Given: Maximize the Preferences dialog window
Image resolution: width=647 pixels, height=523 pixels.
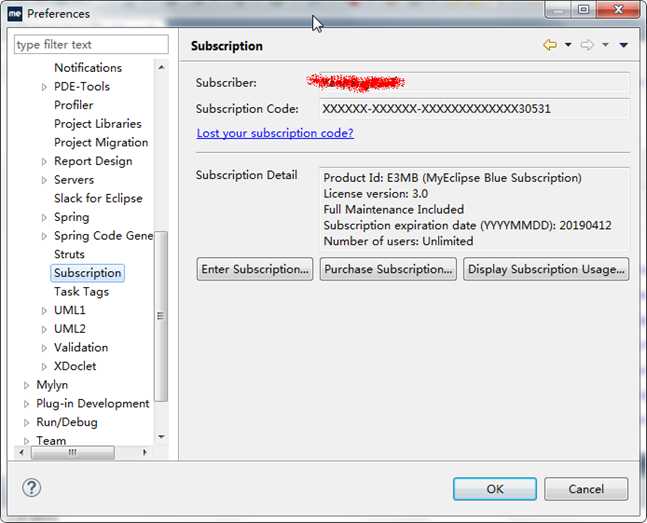Looking at the screenshot, I should [583, 9].
